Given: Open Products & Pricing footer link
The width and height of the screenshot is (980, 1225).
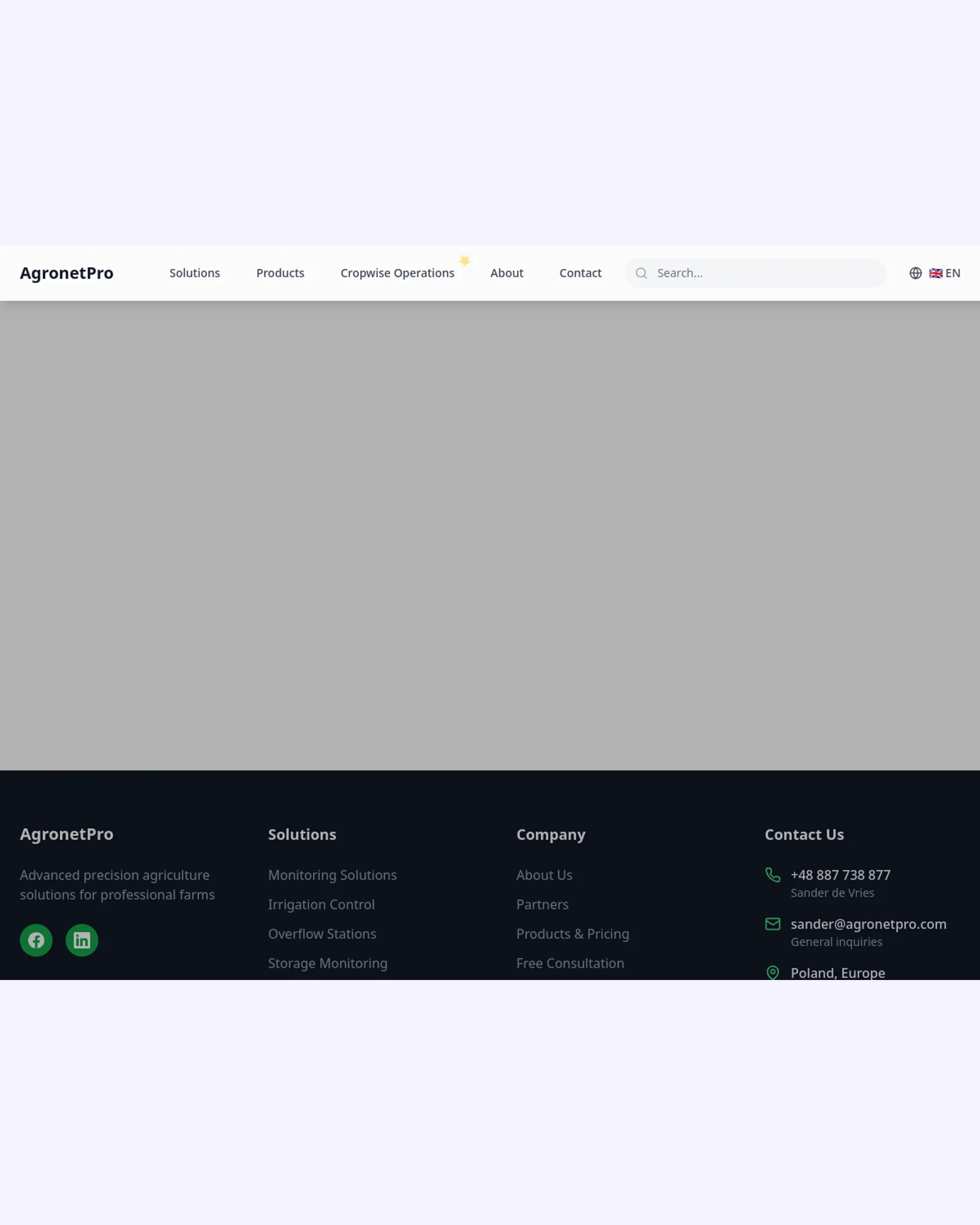Looking at the screenshot, I should 573,934.
